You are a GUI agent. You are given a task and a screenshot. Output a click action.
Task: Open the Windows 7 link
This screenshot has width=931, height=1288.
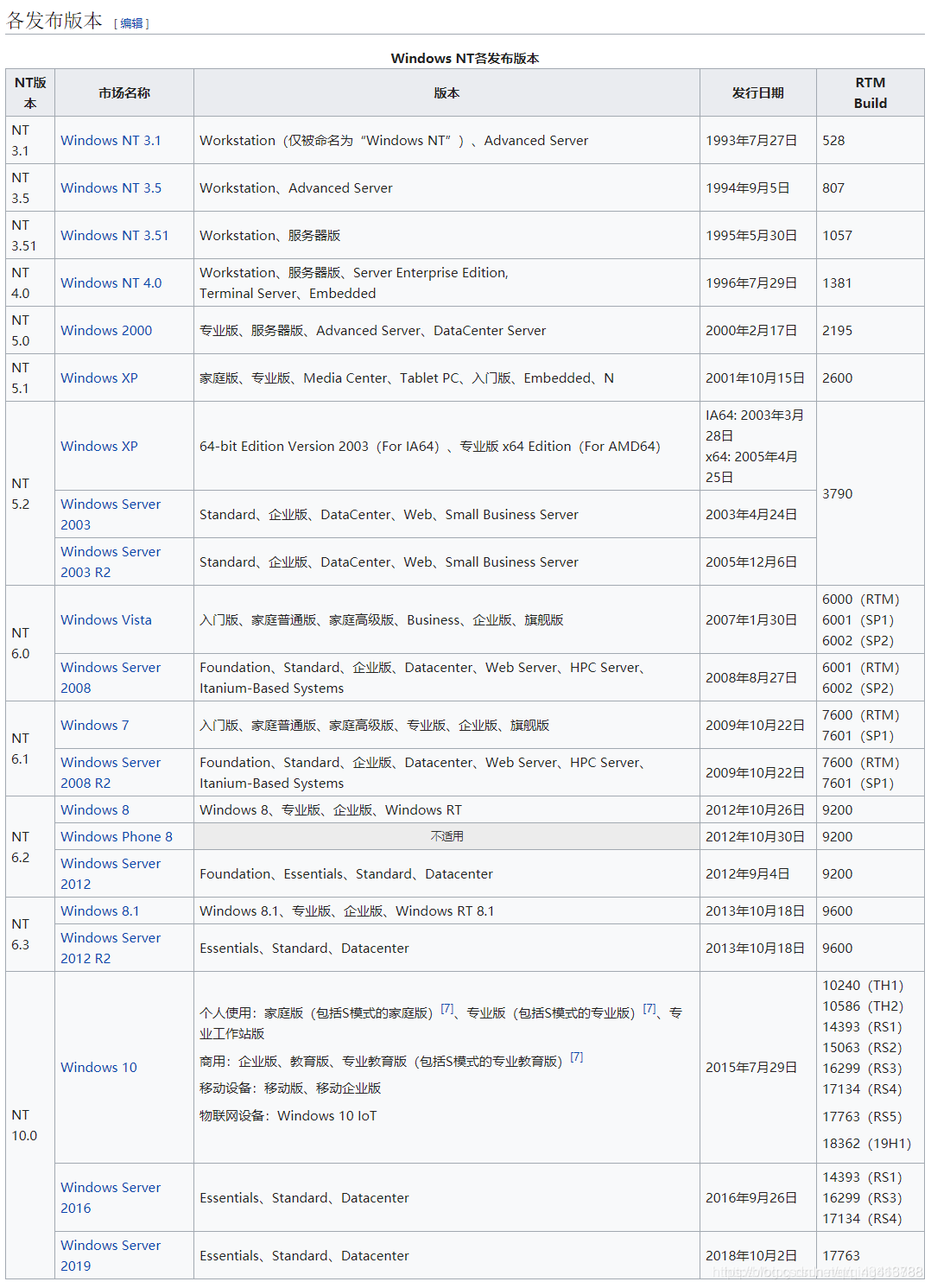95,726
